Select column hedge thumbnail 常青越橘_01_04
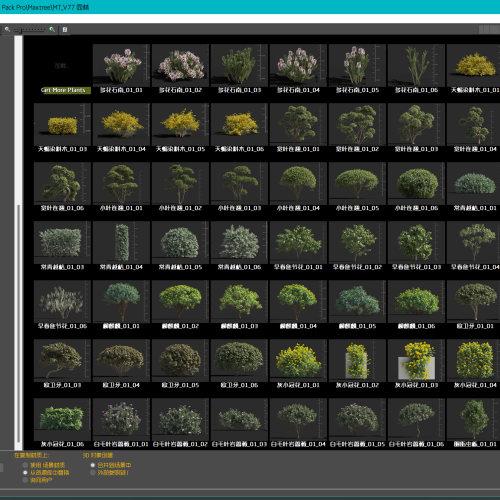The image size is (500, 500). click(121, 242)
